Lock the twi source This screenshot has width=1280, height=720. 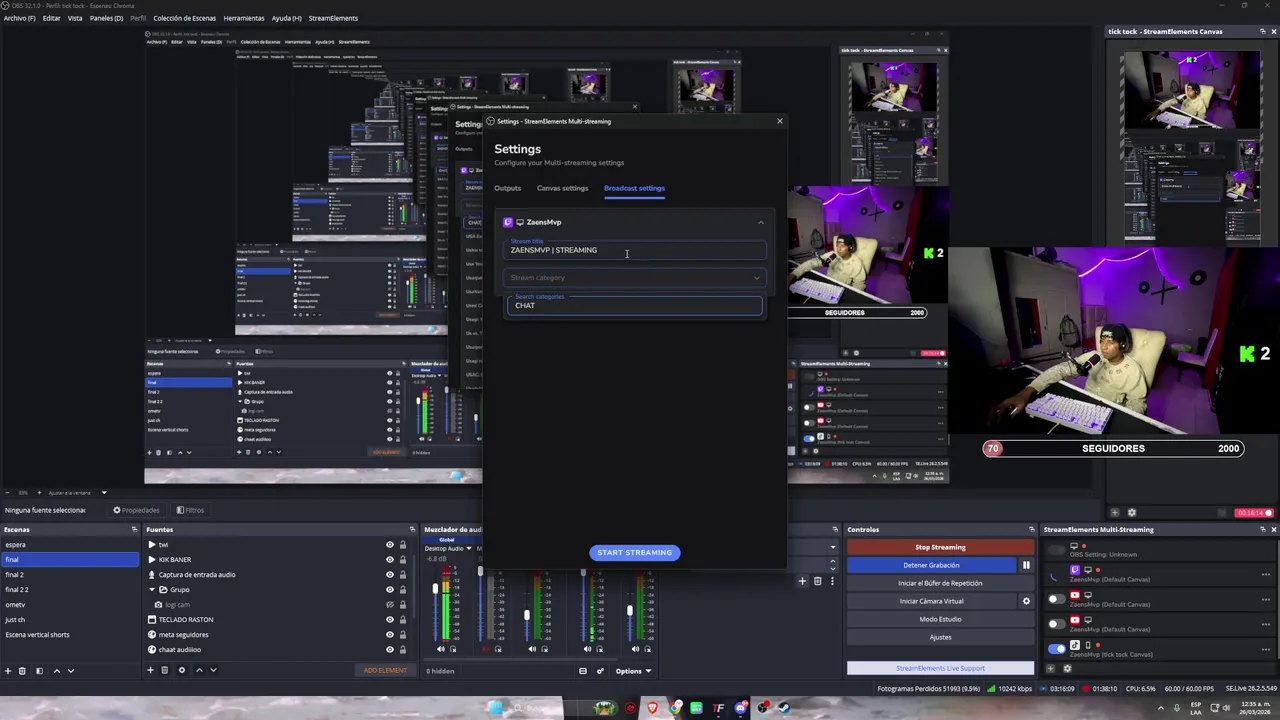tap(403, 545)
